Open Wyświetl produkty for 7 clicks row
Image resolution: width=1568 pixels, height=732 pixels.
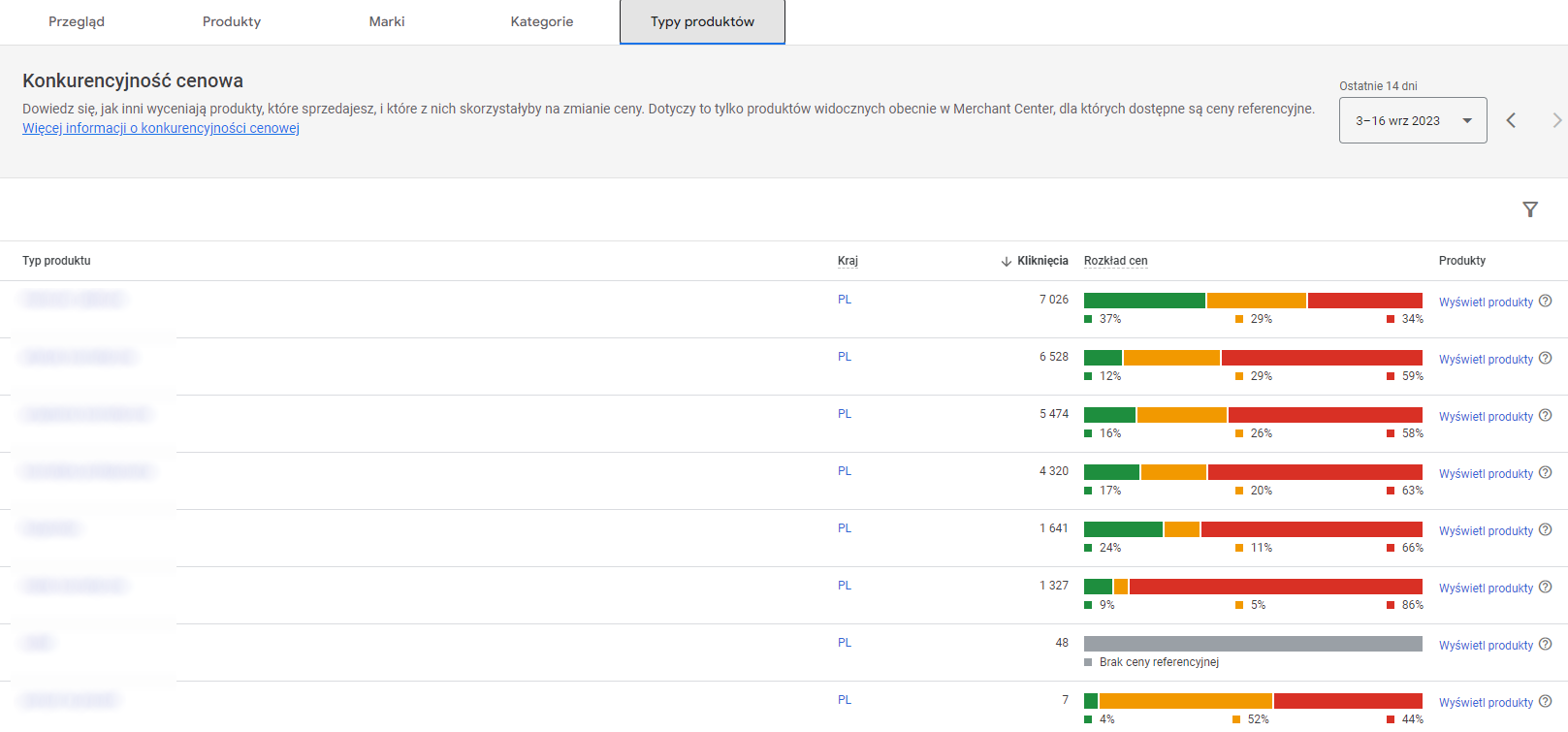pyautogui.click(x=1486, y=703)
